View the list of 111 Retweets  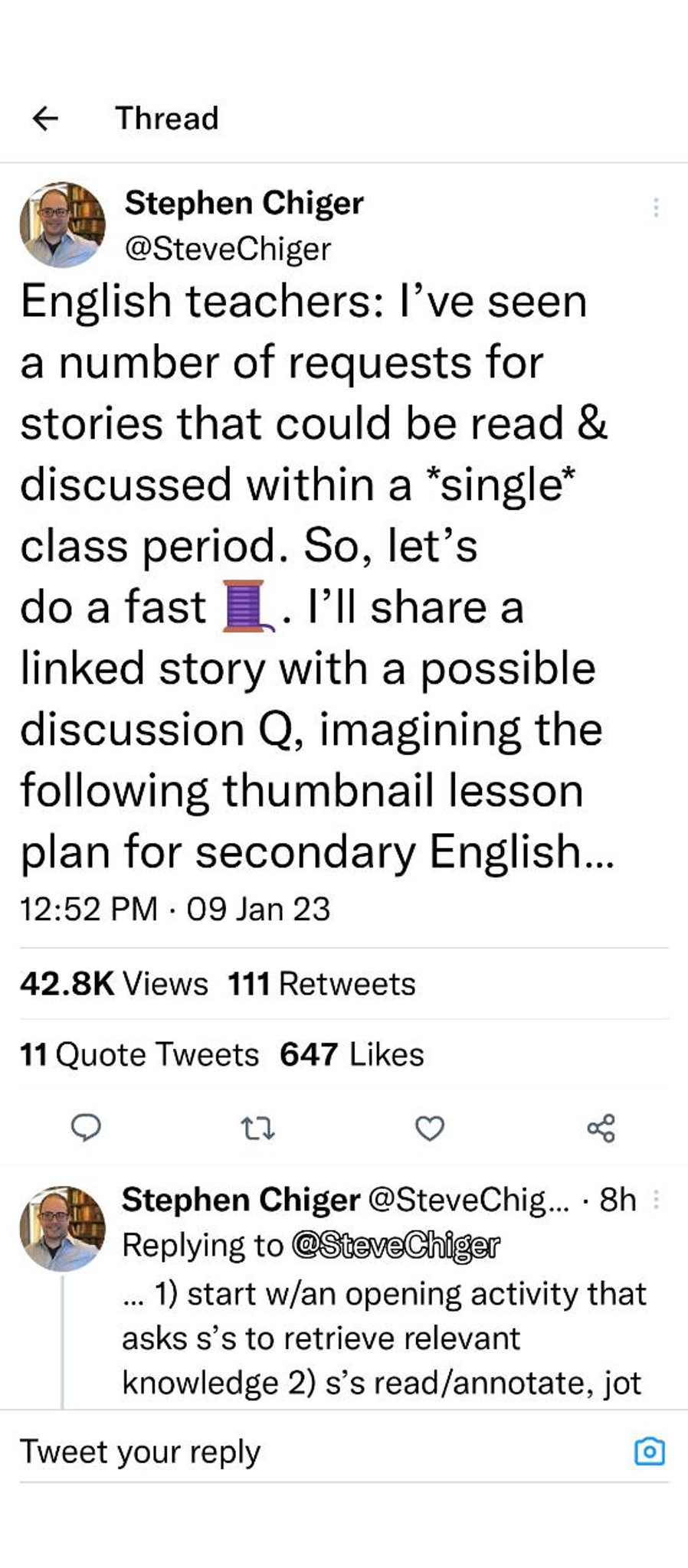click(x=322, y=984)
